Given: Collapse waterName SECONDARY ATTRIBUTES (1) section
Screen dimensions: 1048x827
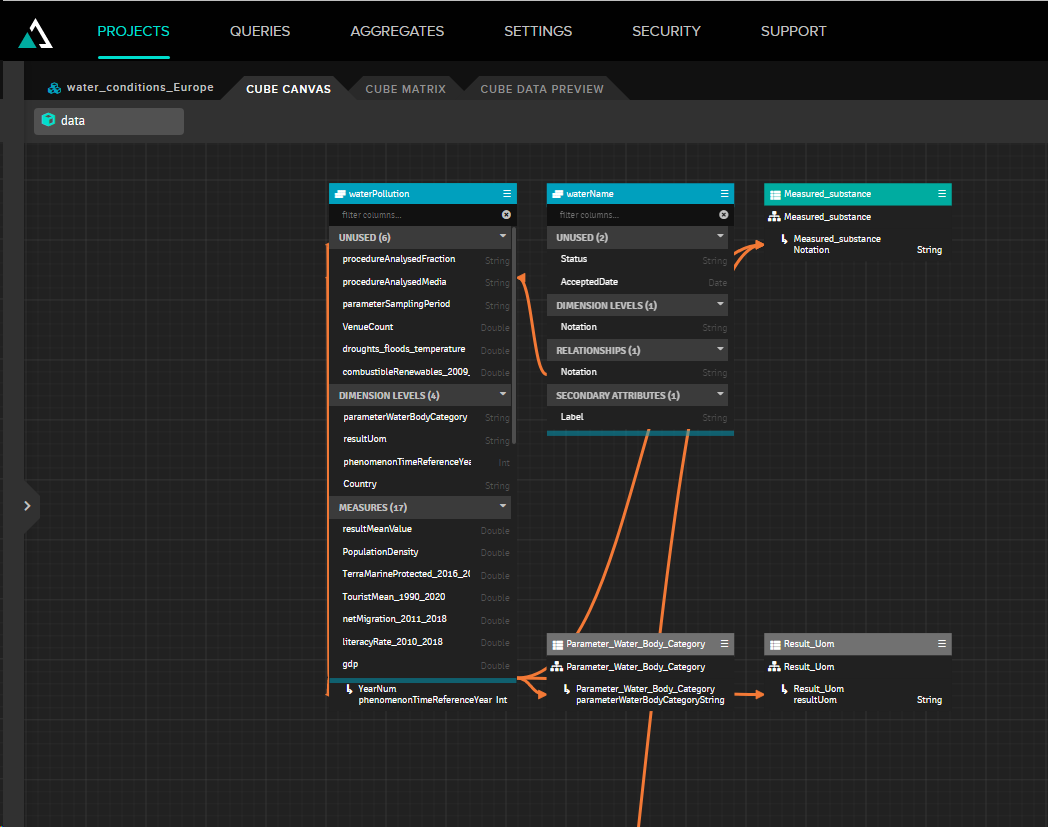Looking at the screenshot, I should (x=720, y=395).
